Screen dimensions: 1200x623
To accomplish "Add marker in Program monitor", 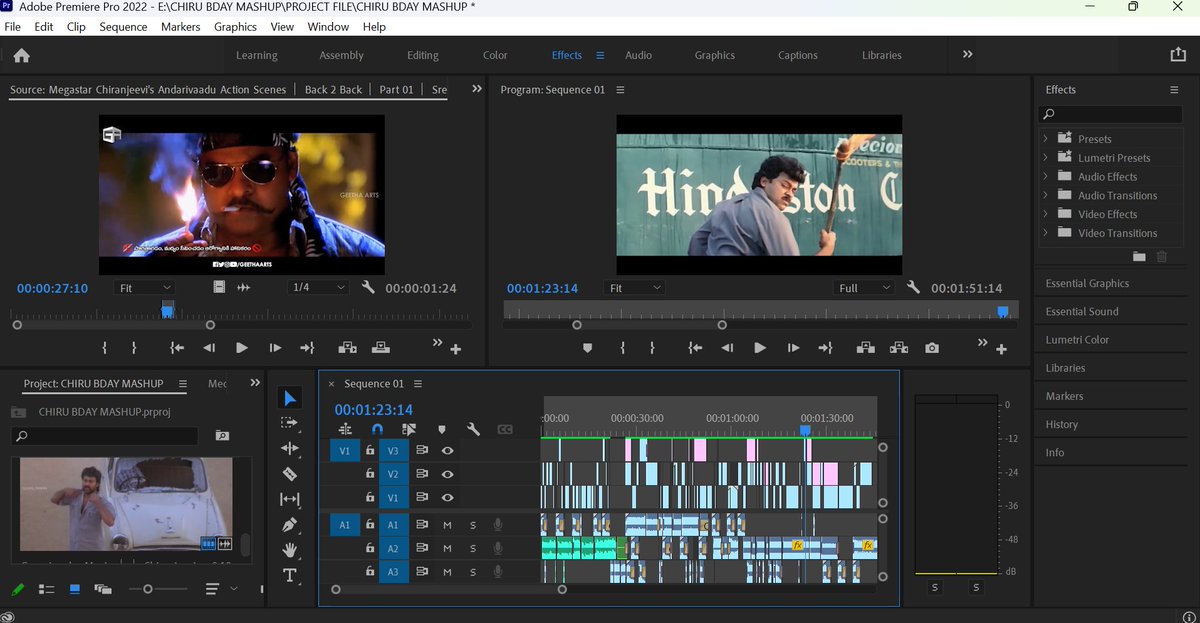I will (588, 348).
